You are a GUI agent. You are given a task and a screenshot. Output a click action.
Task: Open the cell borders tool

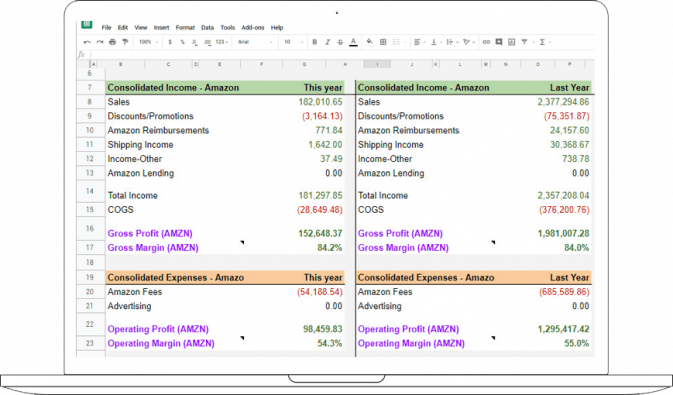point(383,42)
